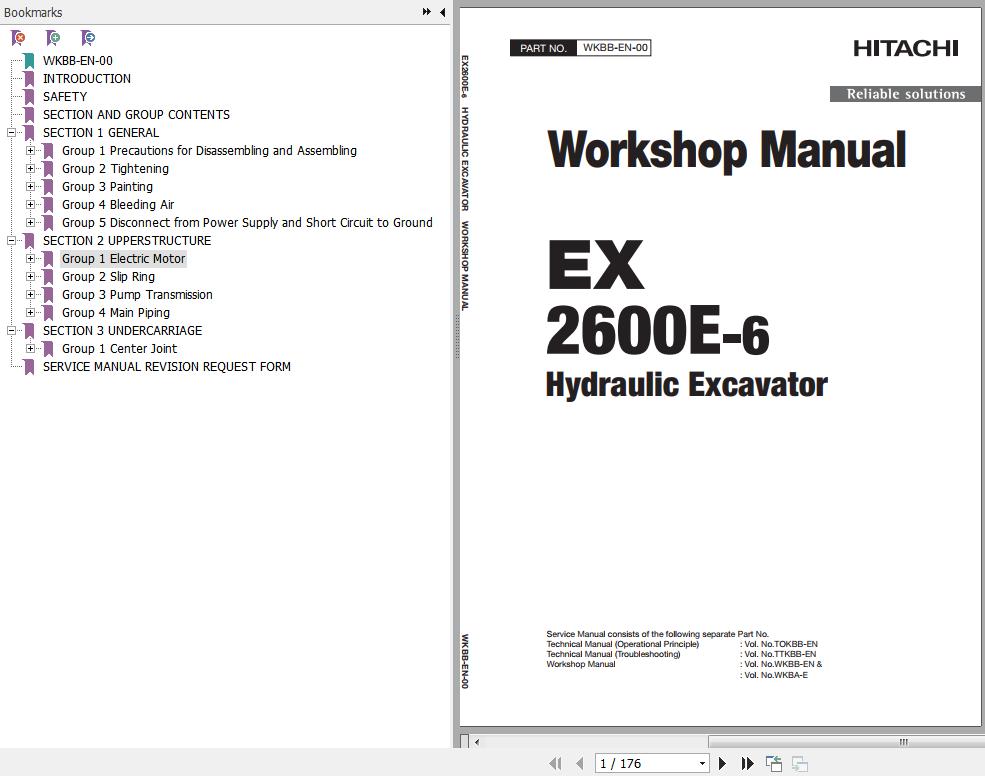Open Group 4 Main Piping bookmark
Viewport: 985px width, 776px height.
click(x=116, y=313)
